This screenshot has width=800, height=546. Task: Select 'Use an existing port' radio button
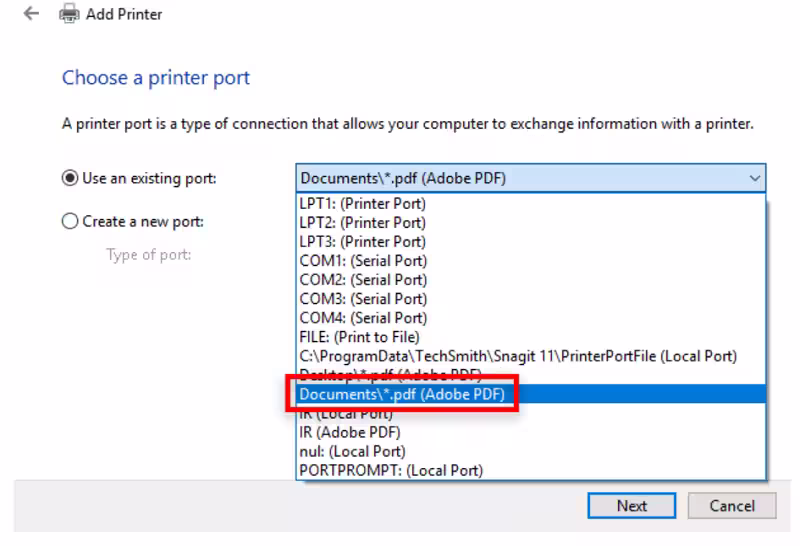pyautogui.click(x=70, y=179)
